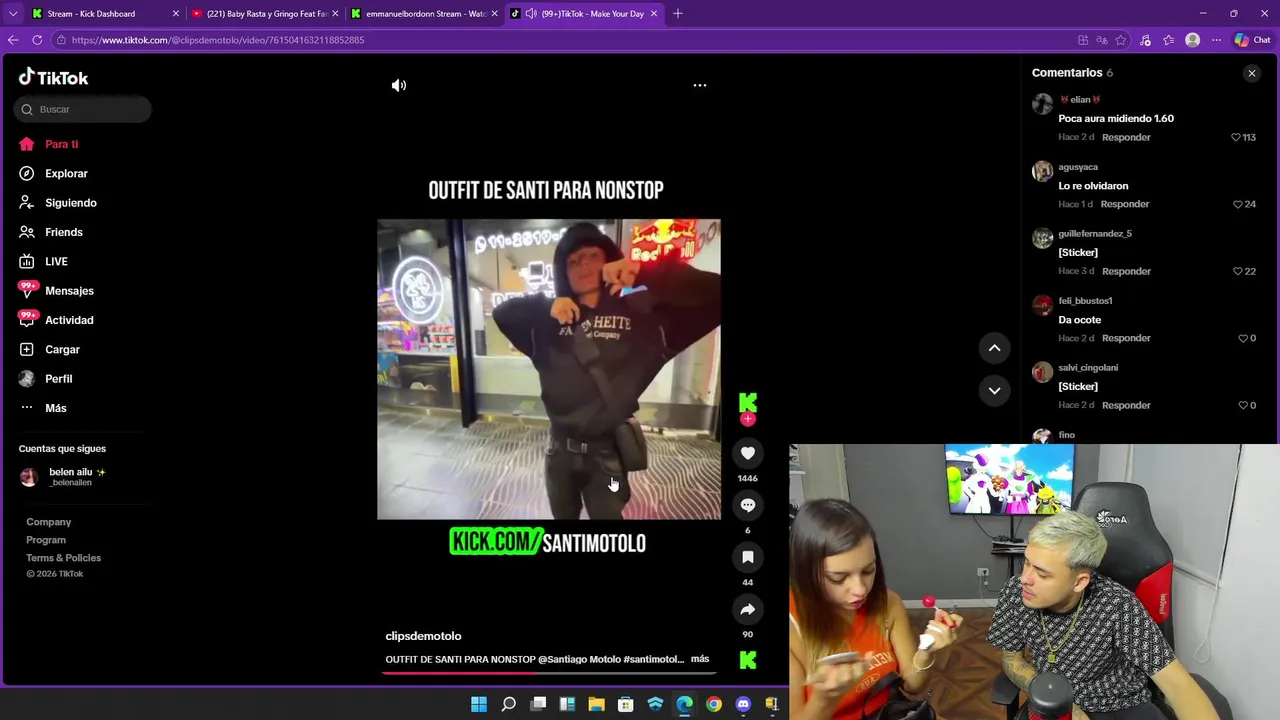Image resolution: width=1280 pixels, height=720 pixels.
Task: Open the browser settings ellipsis menu
Action: (1216, 40)
